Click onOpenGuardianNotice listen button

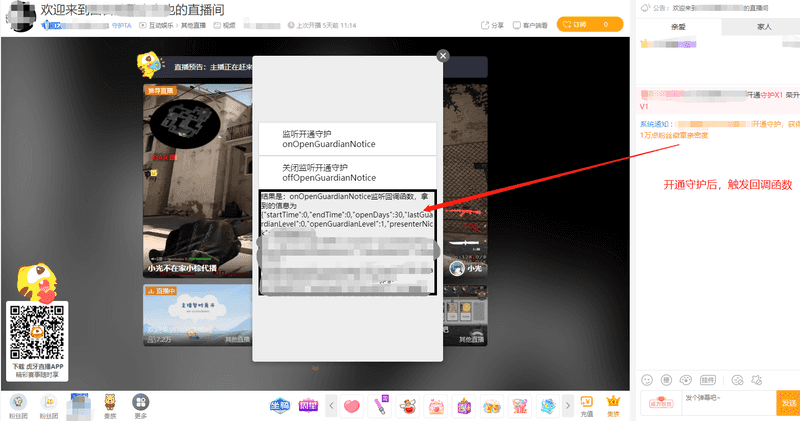coord(347,139)
